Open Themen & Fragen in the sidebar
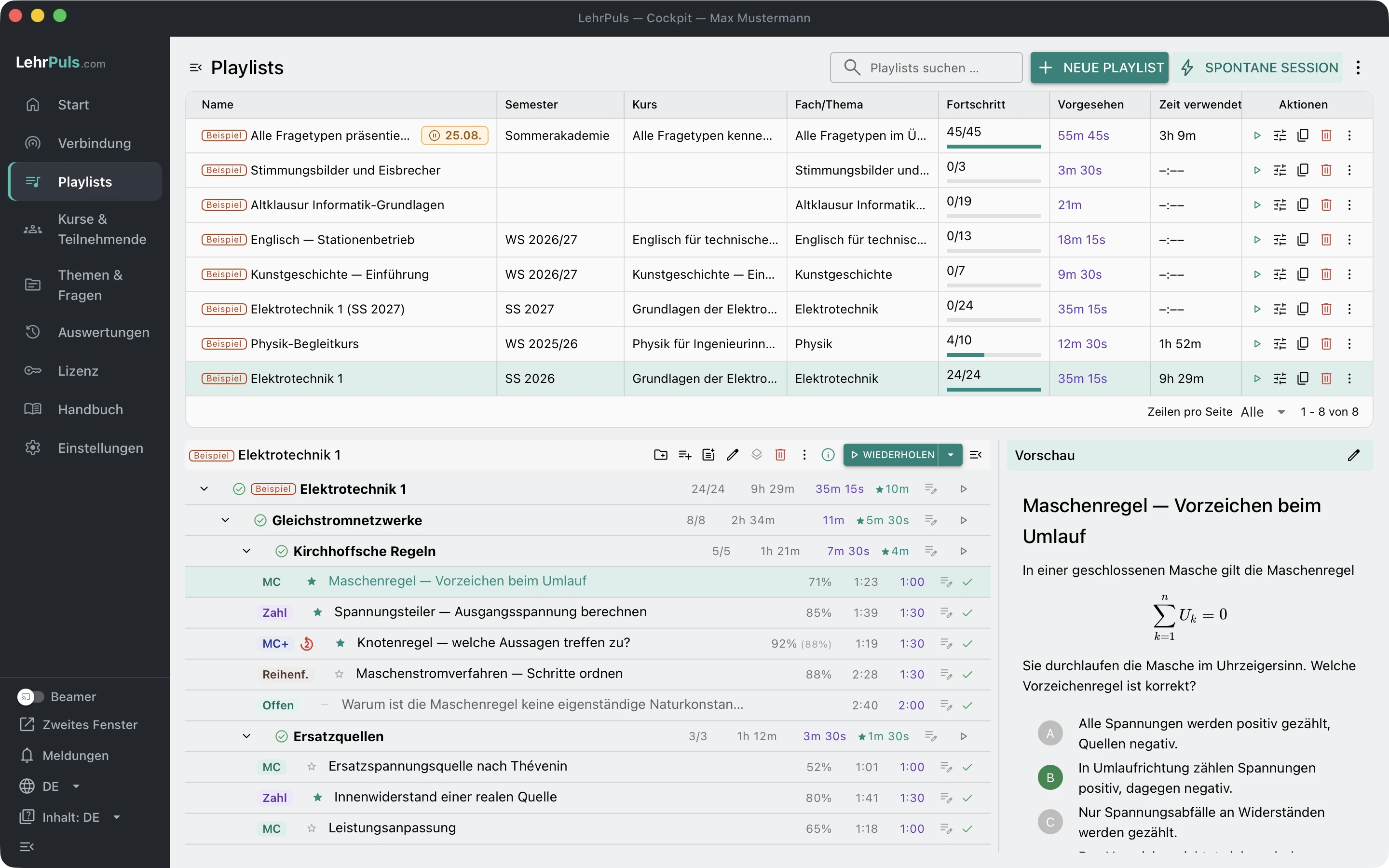 point(85,285)
